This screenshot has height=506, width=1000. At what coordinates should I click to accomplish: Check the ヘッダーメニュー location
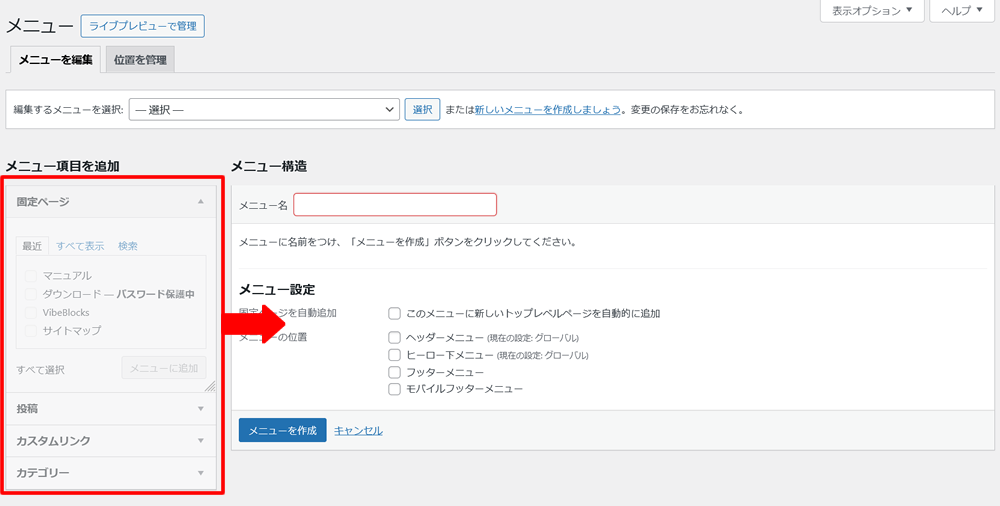click(x=395, y=338)
